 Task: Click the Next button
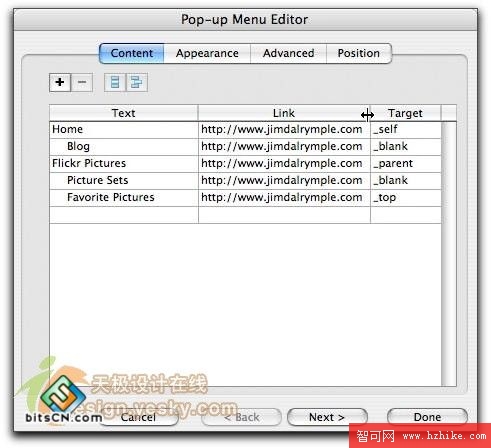[x=327, y=417]
